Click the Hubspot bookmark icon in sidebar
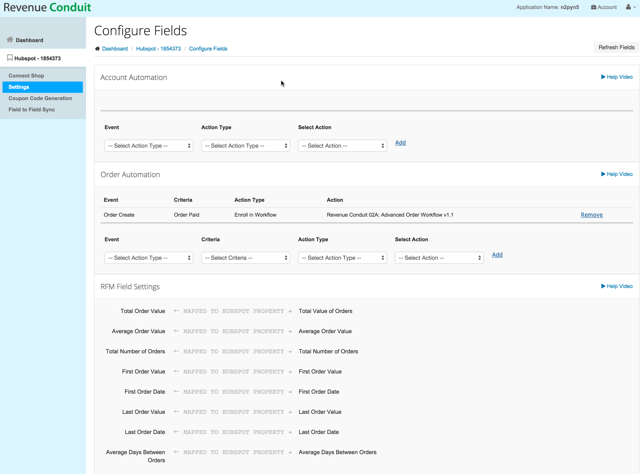 pyautogui.click(x=10, y=58)
